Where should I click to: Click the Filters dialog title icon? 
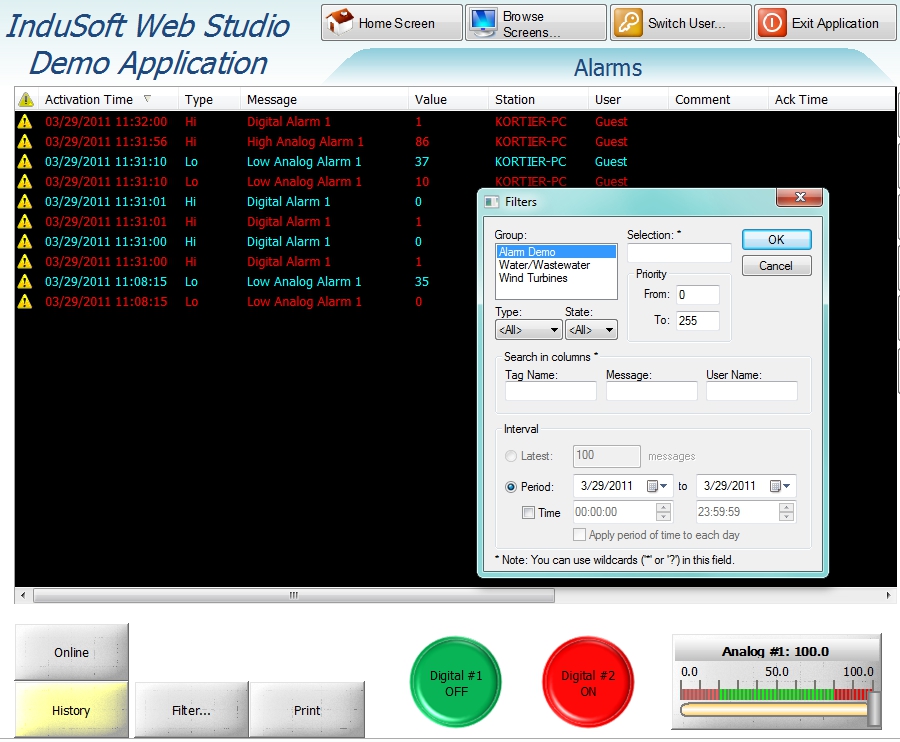pyautogui.click(x=491, y=202)
